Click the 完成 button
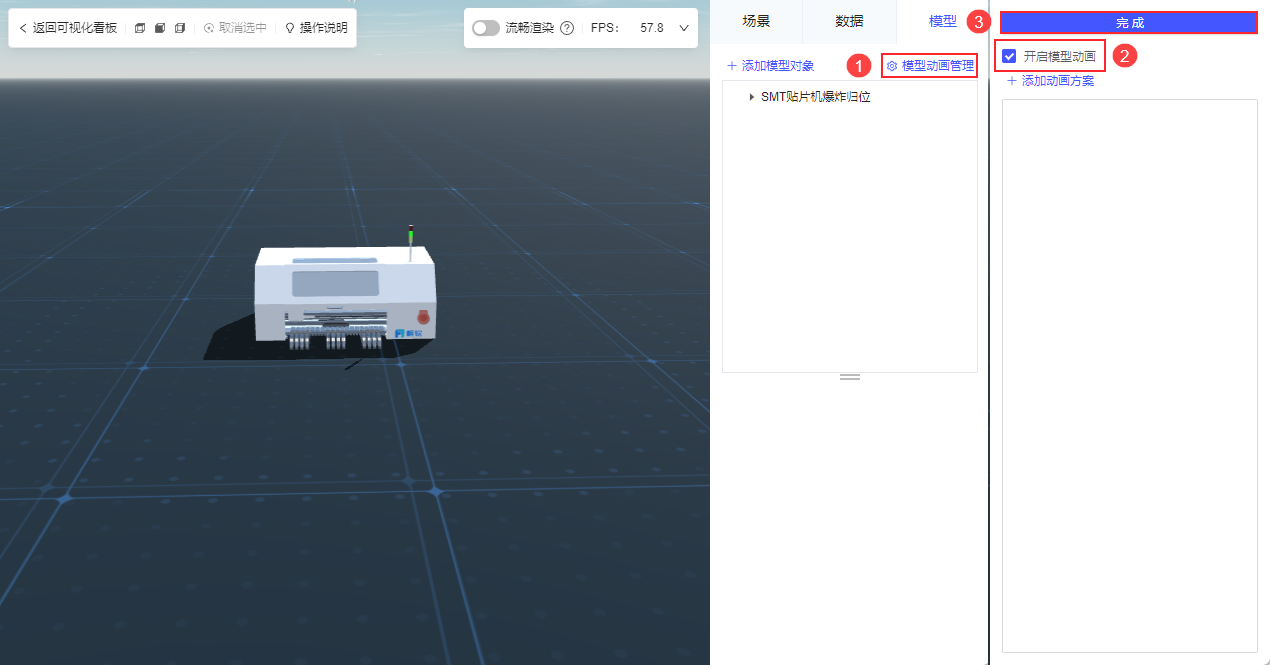Image resolution: width=1270 pixels, height=665 pixels. coord(1130,22)
